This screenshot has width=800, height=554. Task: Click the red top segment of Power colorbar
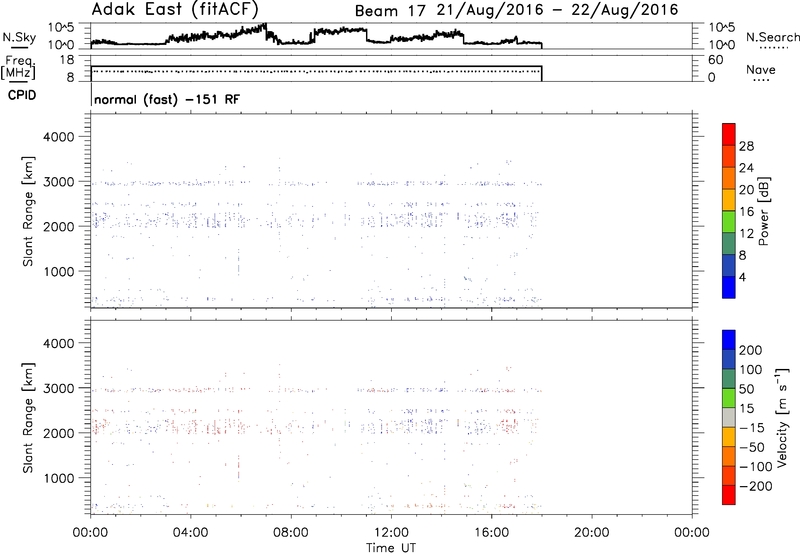[729, 134]
